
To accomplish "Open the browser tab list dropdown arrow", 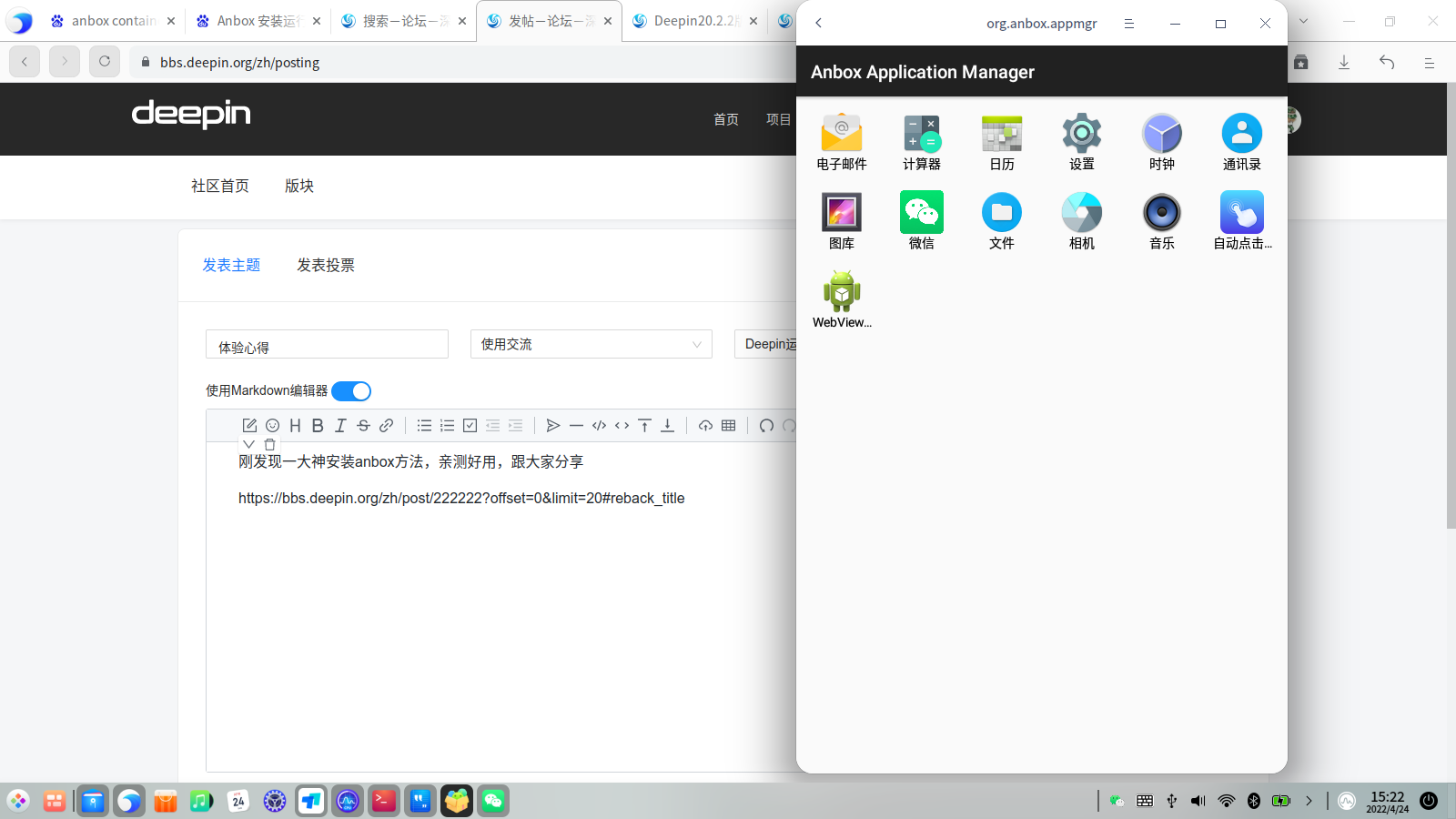I will 1303,21.
